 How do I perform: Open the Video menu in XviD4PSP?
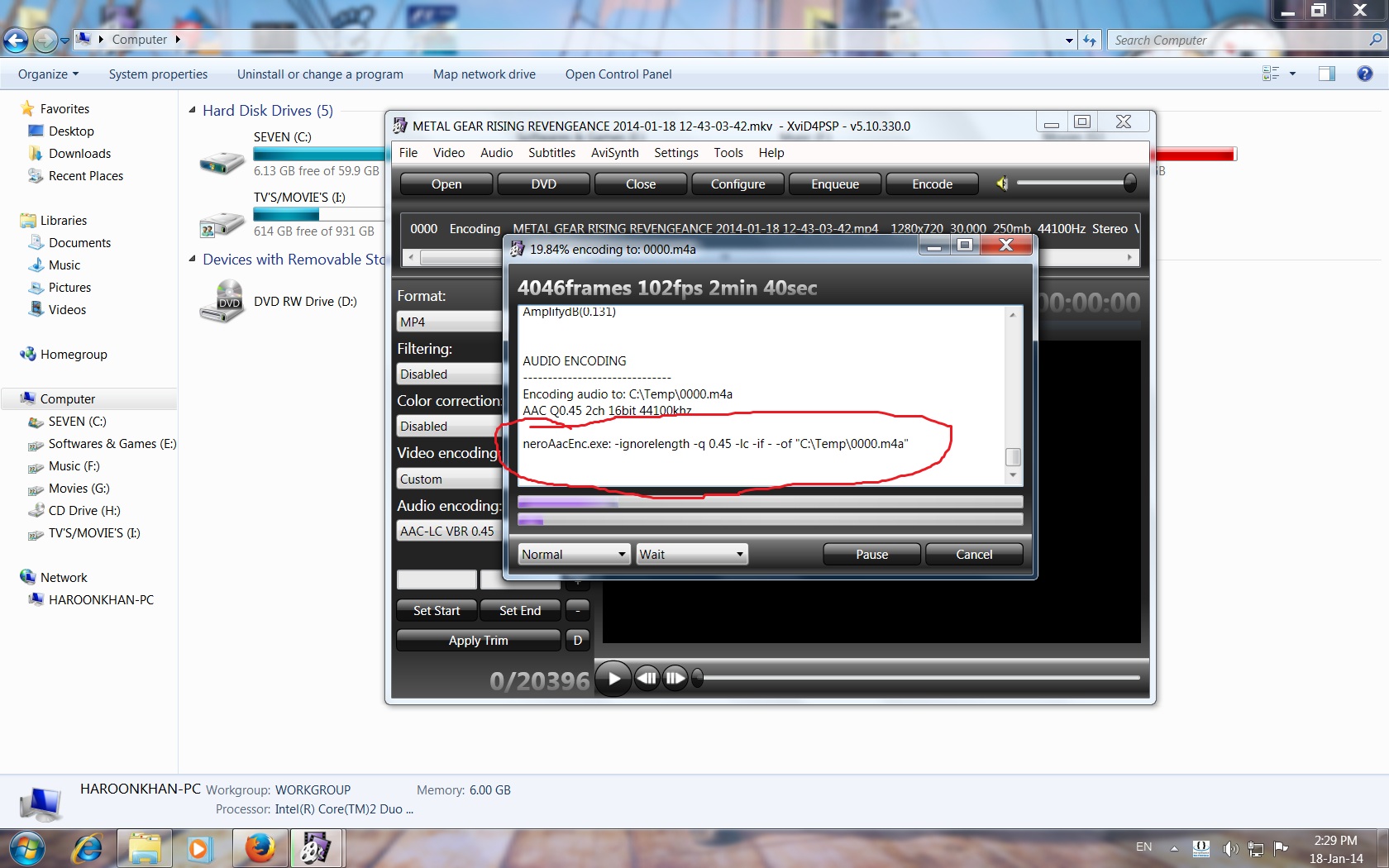click(x=449, y=152)
